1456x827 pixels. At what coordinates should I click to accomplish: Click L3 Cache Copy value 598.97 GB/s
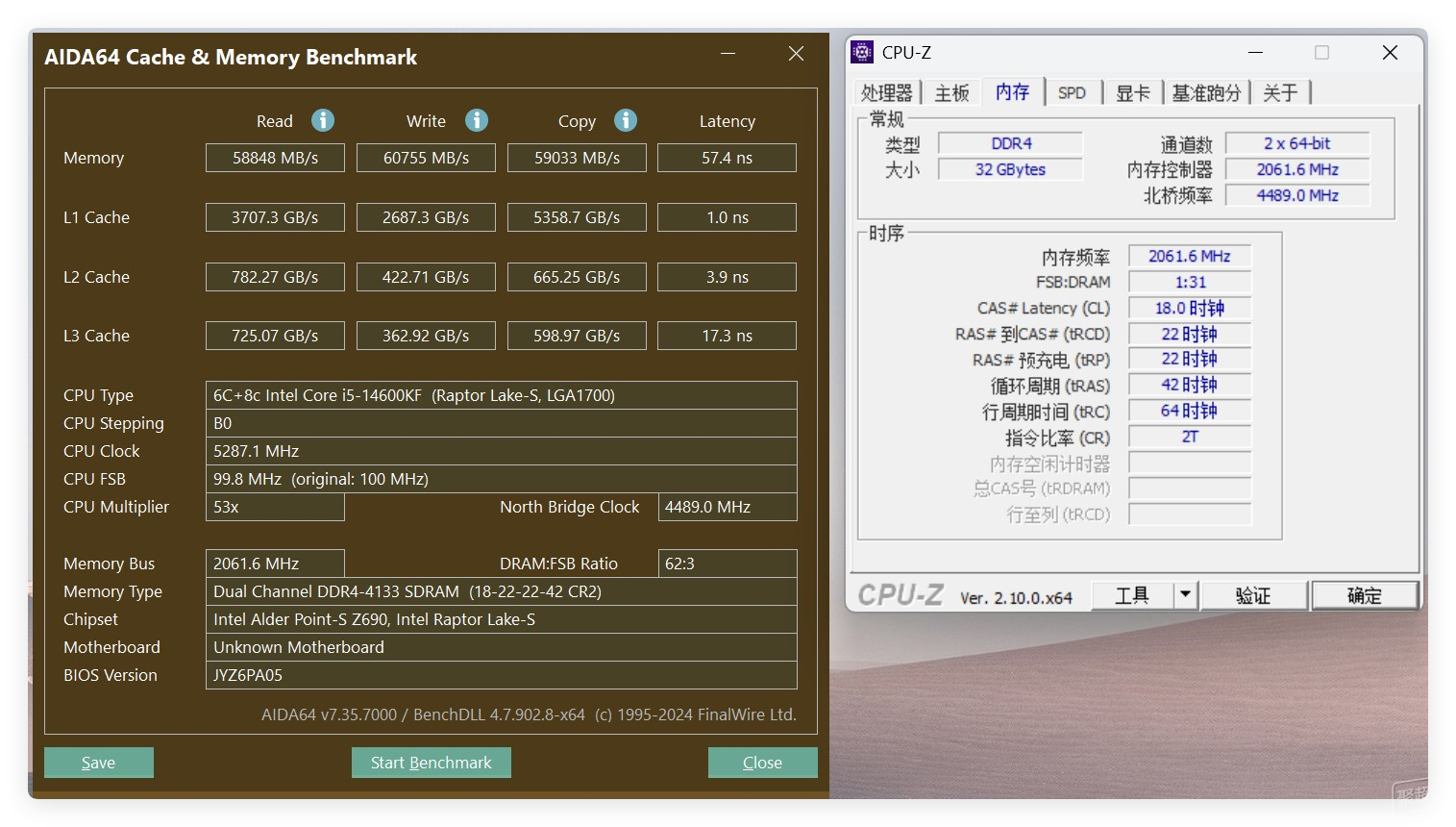click(x=577, y=336)
